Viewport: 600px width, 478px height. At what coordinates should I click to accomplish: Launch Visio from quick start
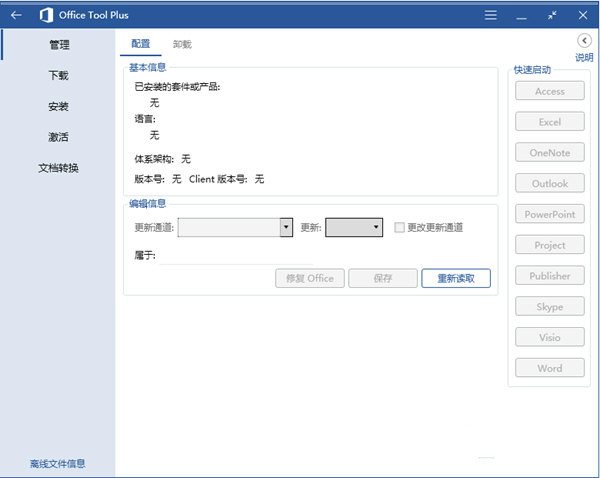(x=549, y=337)
